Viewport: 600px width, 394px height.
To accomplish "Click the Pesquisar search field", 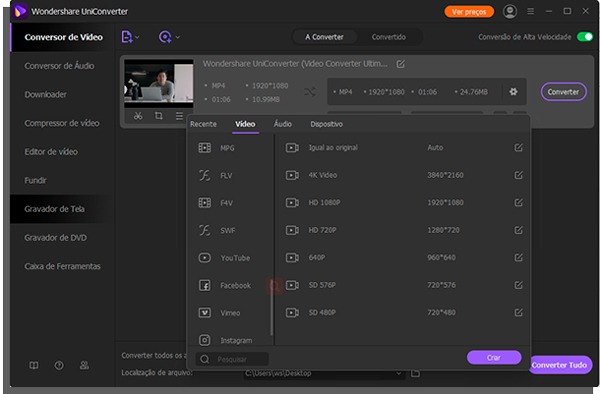I will (x=232, y=359).
